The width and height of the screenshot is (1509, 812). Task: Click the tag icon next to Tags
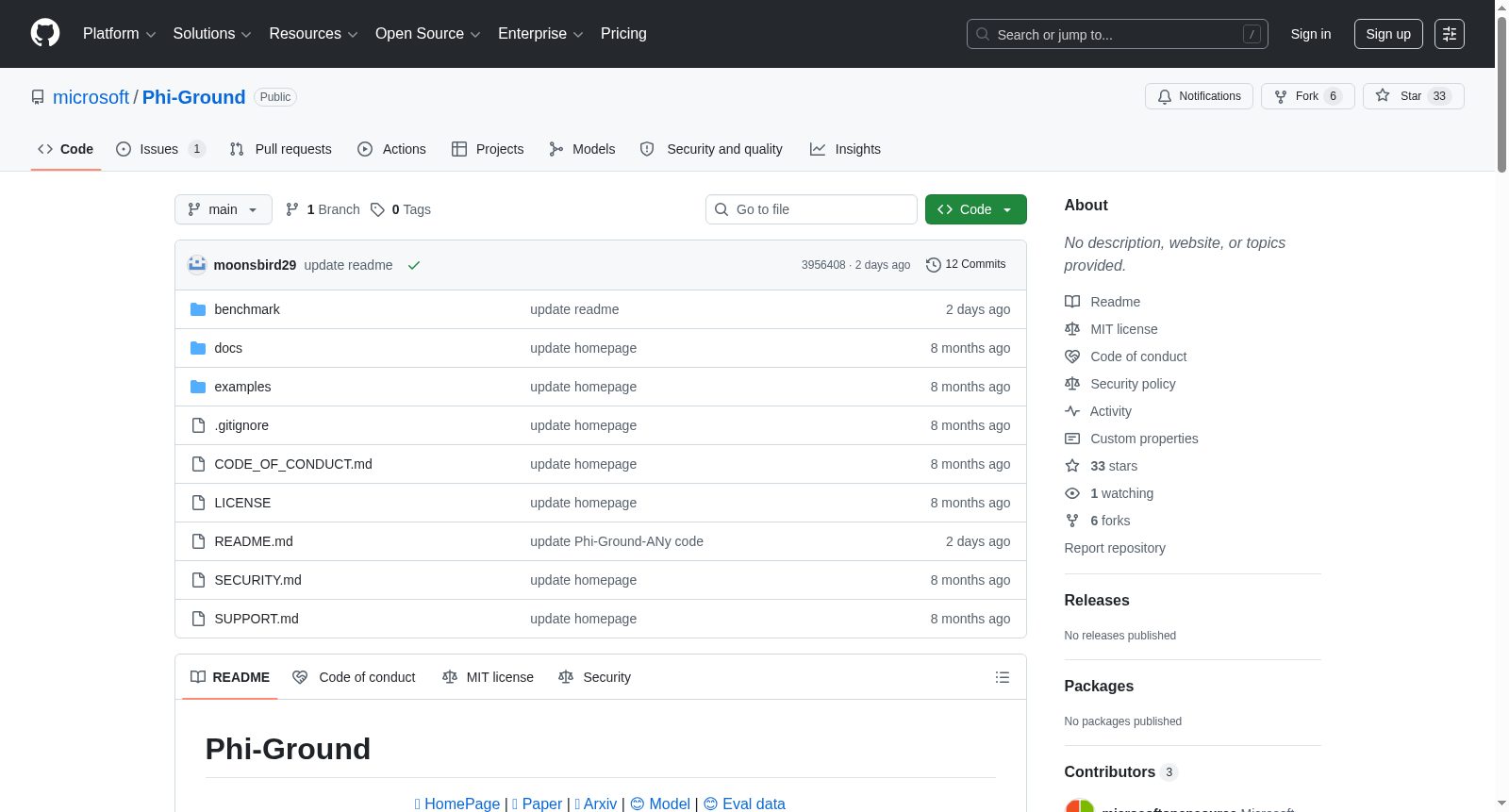point(377,209)
